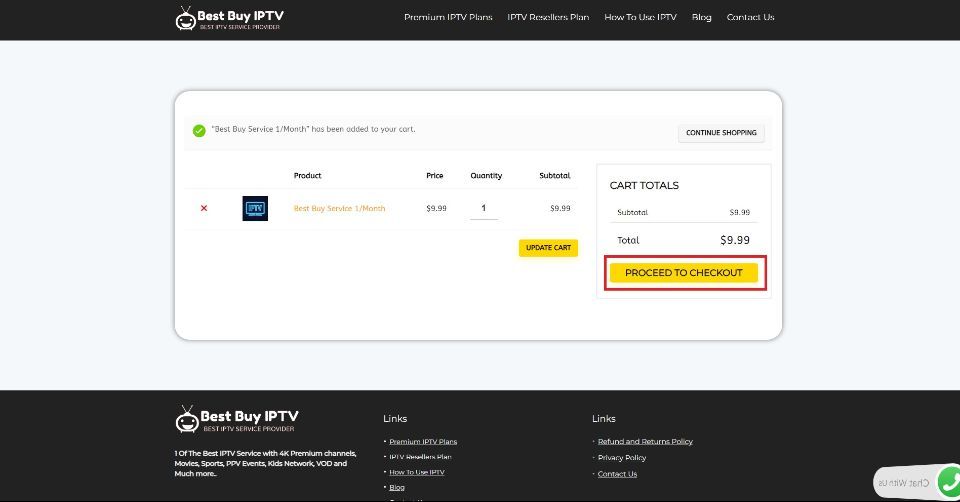
Task: Open footer Blog link
Action: [x=397, y=488]
